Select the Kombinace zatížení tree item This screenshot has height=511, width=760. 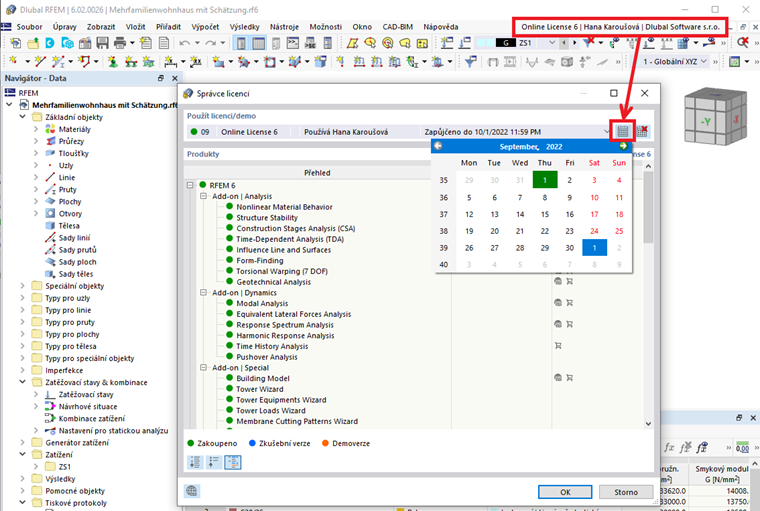(92, 418)
